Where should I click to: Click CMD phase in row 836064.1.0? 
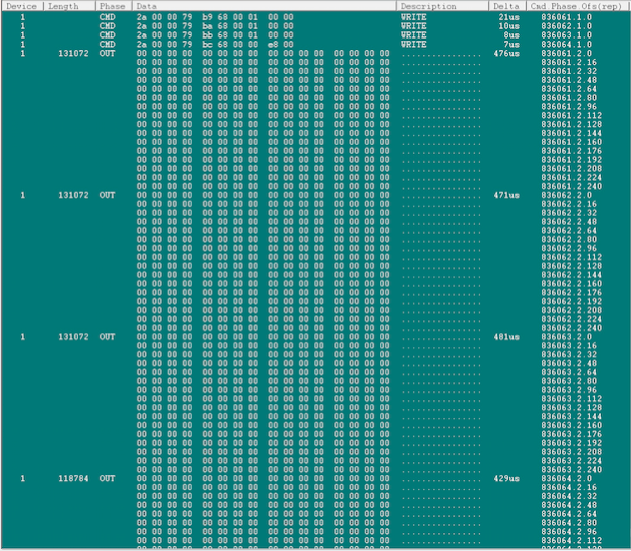tap(107, 44)
